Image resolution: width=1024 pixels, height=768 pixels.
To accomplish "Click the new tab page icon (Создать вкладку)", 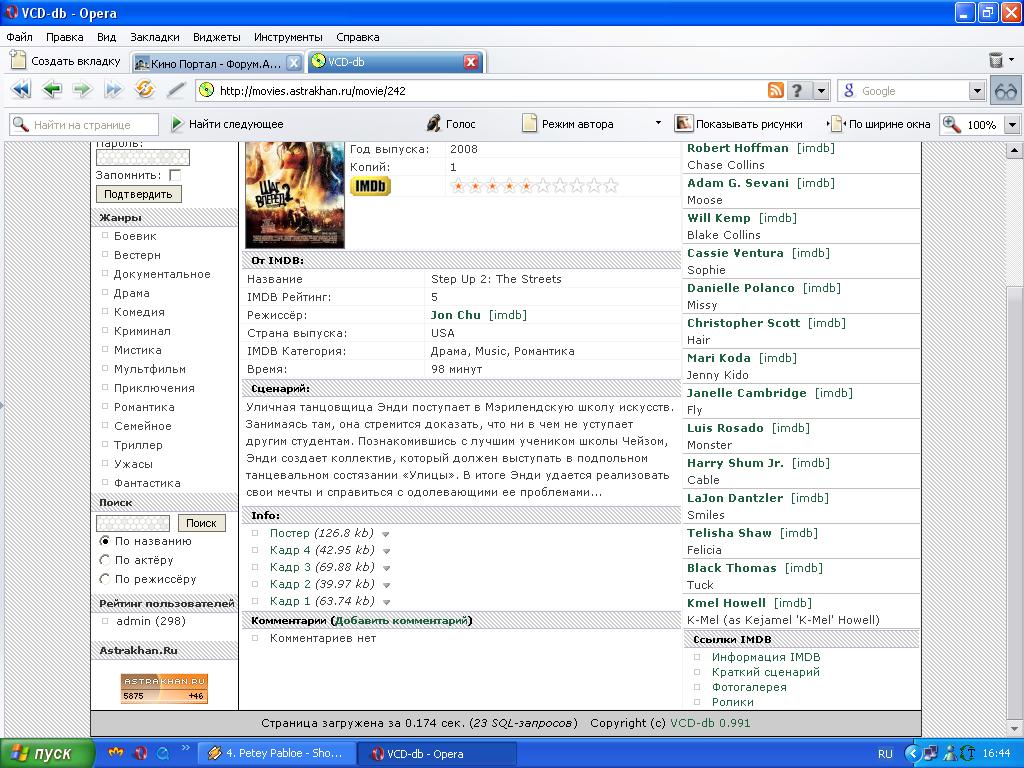I will [x=18, y=61].
